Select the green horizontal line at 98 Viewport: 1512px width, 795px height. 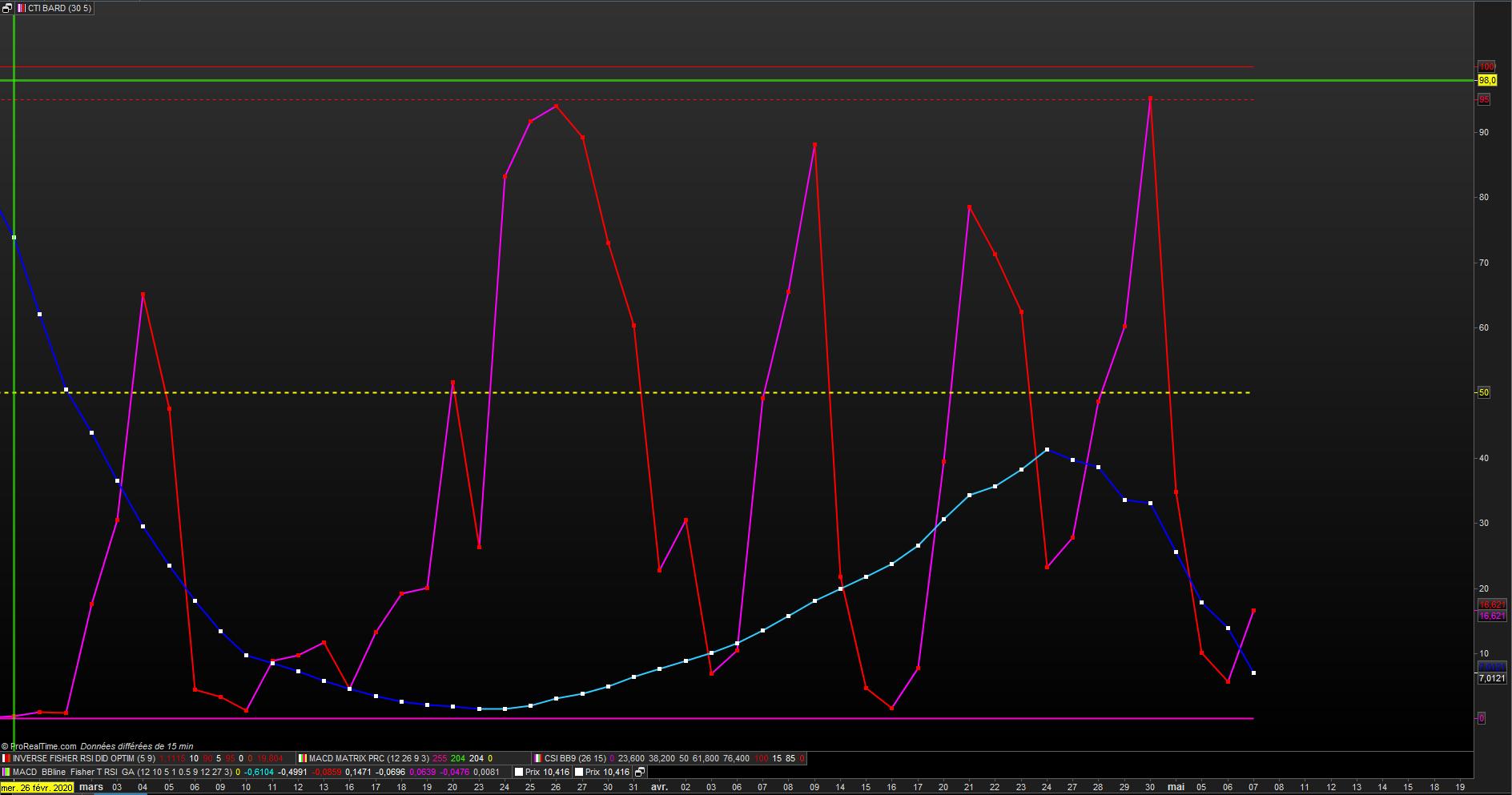737,81
